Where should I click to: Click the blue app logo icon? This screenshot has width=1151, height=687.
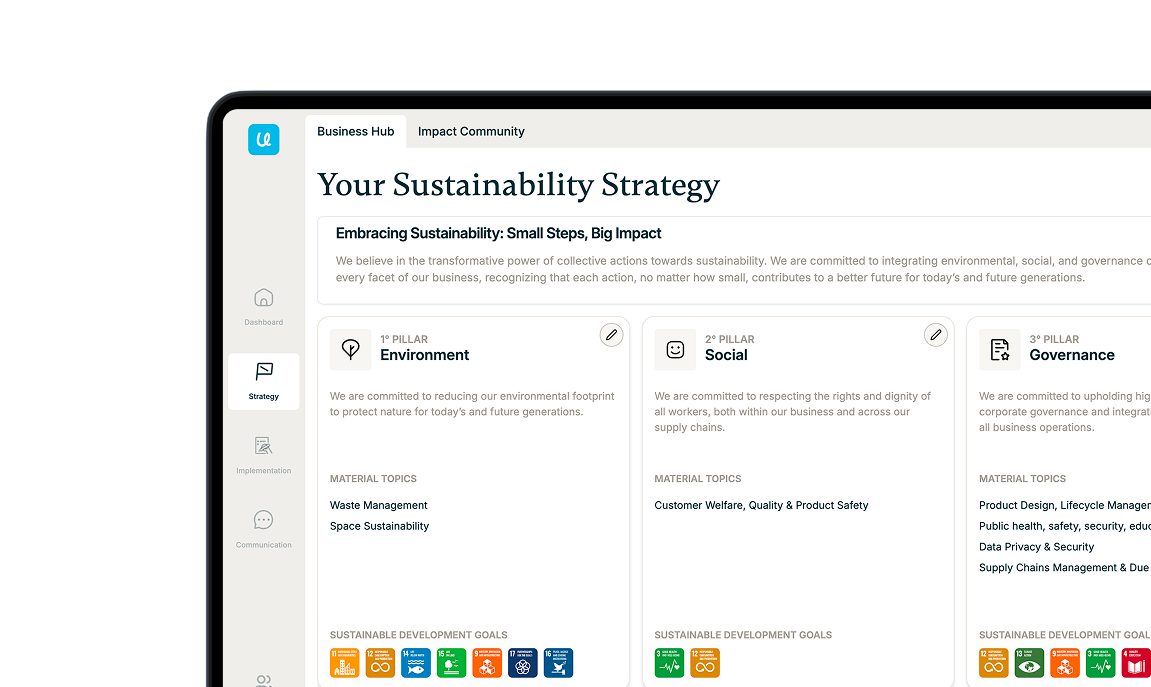(x=264, y=139)
